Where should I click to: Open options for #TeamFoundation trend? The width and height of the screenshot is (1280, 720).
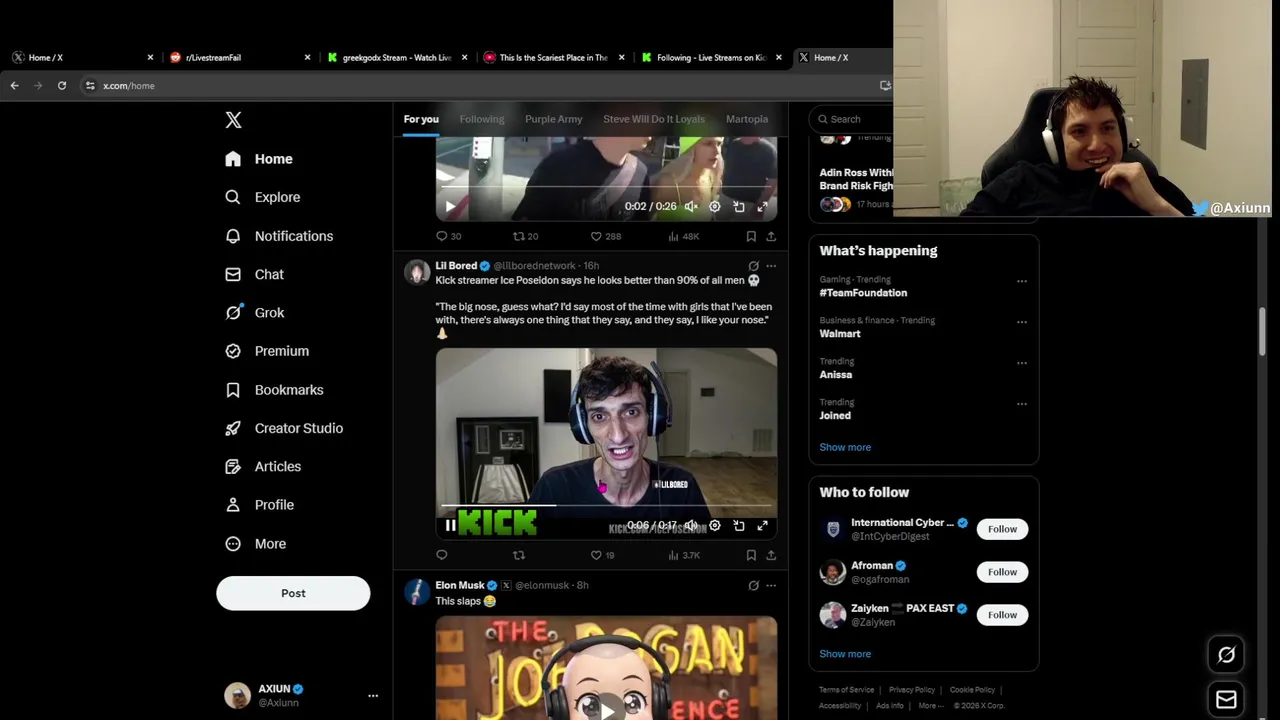(1021, 281)
